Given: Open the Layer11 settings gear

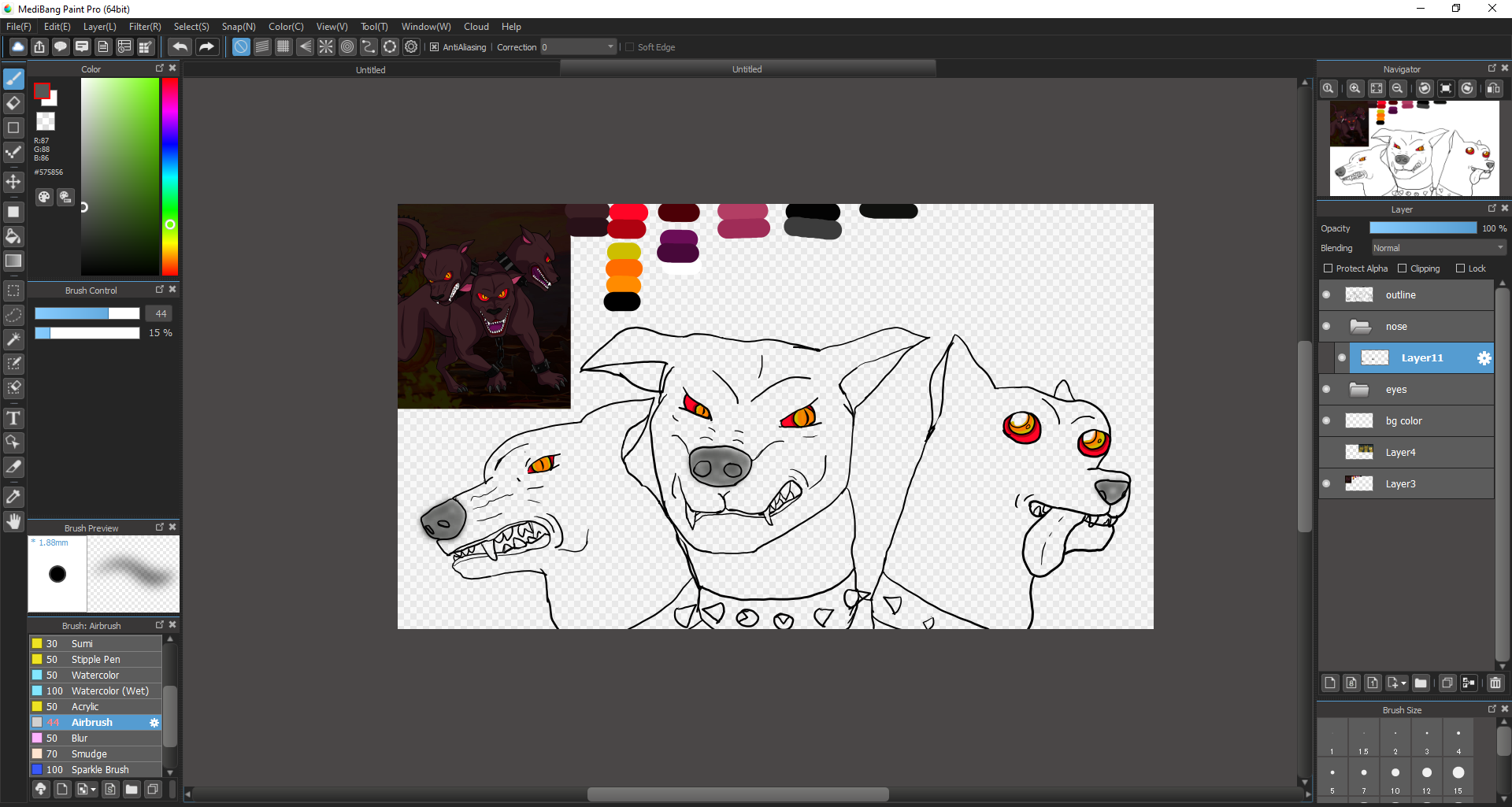Looking at the screenshot, I should 1484,358.
